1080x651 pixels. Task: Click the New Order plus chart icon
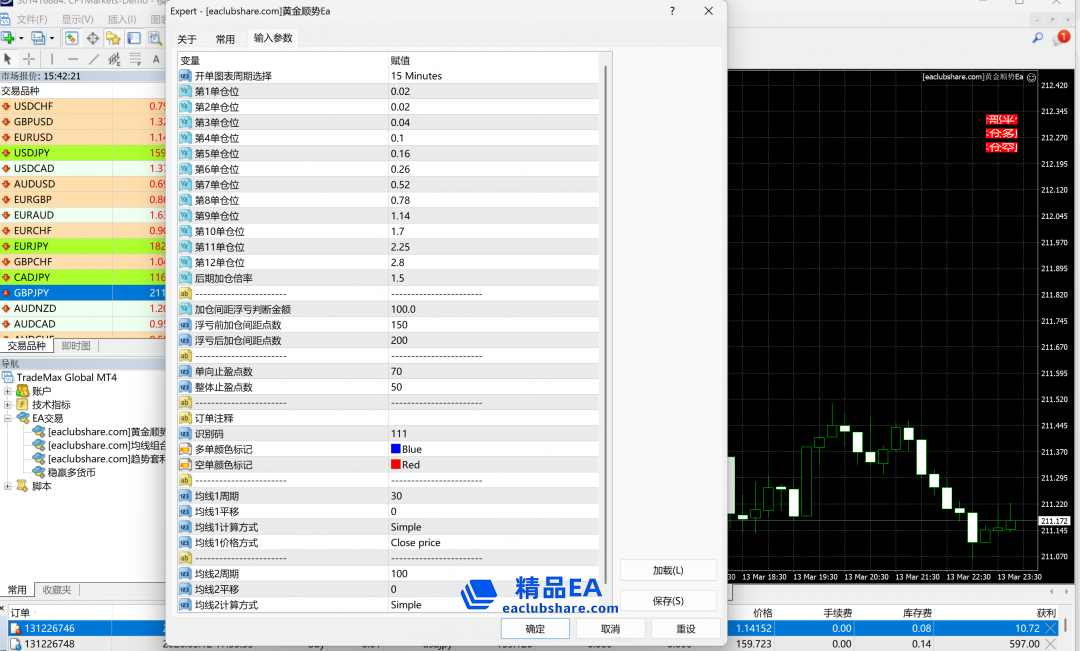(9, 38)
